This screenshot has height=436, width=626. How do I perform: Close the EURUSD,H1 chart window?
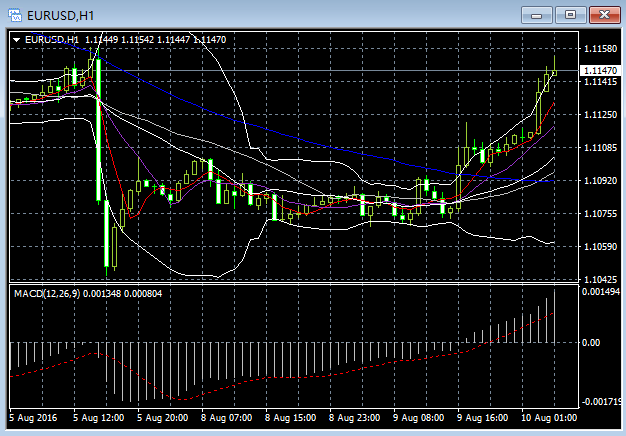[604, 15]
